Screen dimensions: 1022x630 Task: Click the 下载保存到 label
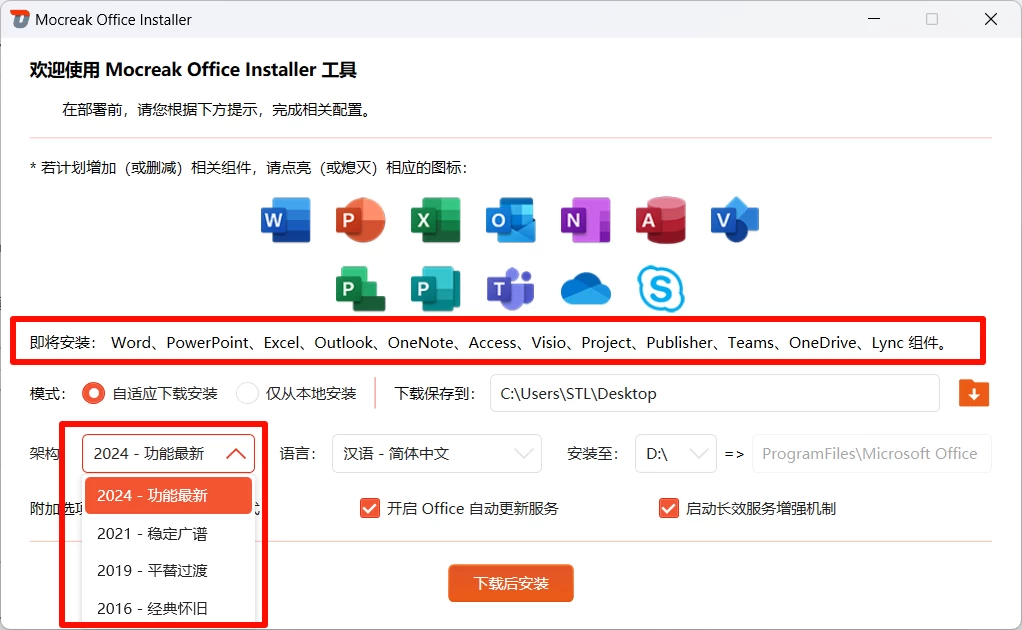point(435,394)
